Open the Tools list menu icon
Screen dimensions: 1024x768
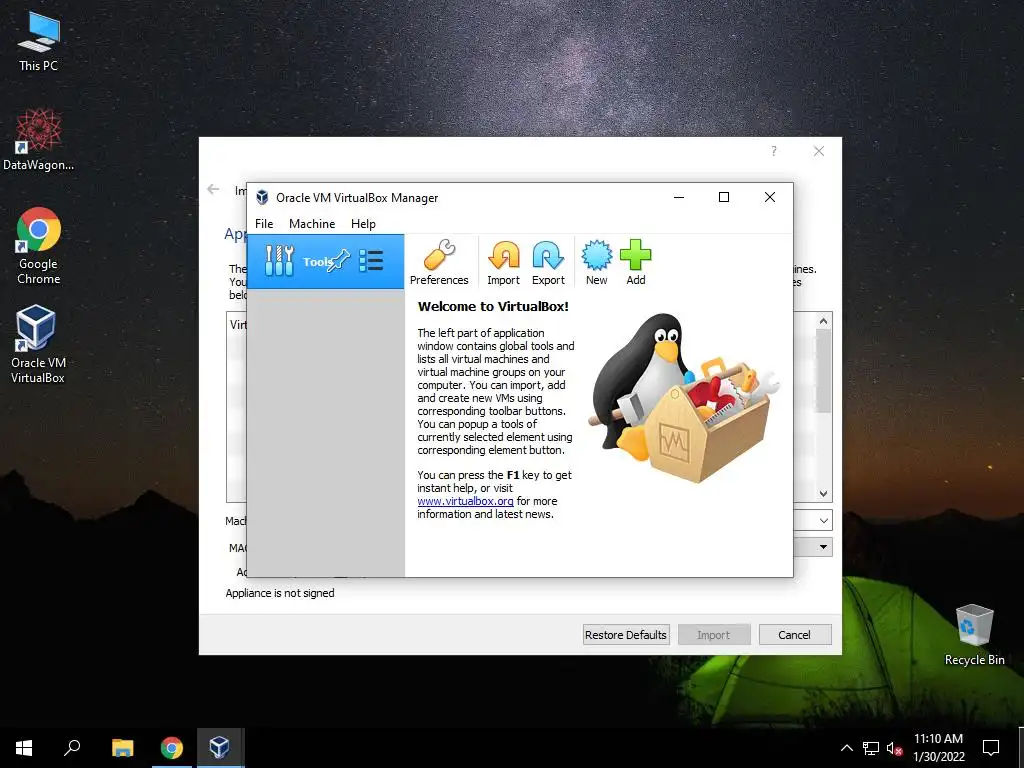click(371, 261)
